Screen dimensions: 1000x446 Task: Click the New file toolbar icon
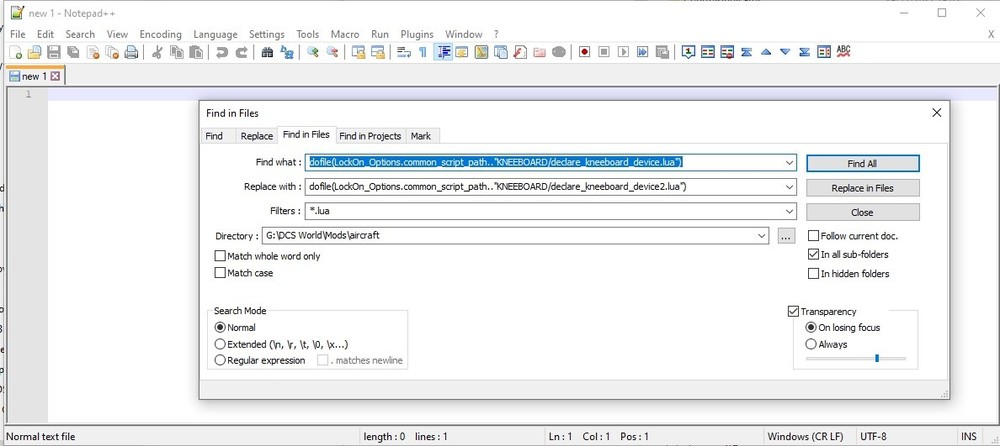15,52
